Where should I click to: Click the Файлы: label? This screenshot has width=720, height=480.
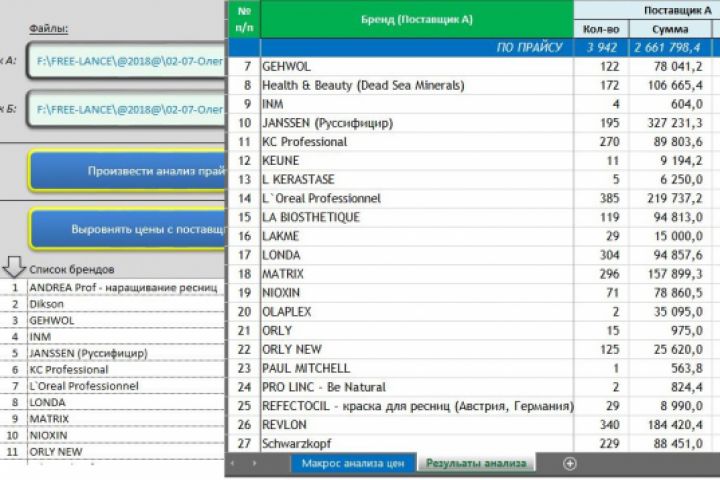coord(48,28)
